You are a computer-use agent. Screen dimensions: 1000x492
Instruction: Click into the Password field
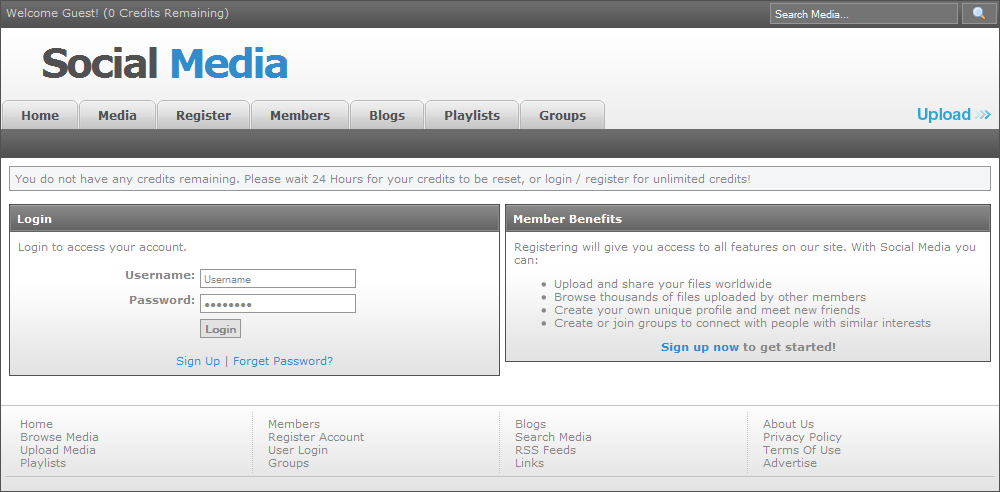[x=278, y=304]
